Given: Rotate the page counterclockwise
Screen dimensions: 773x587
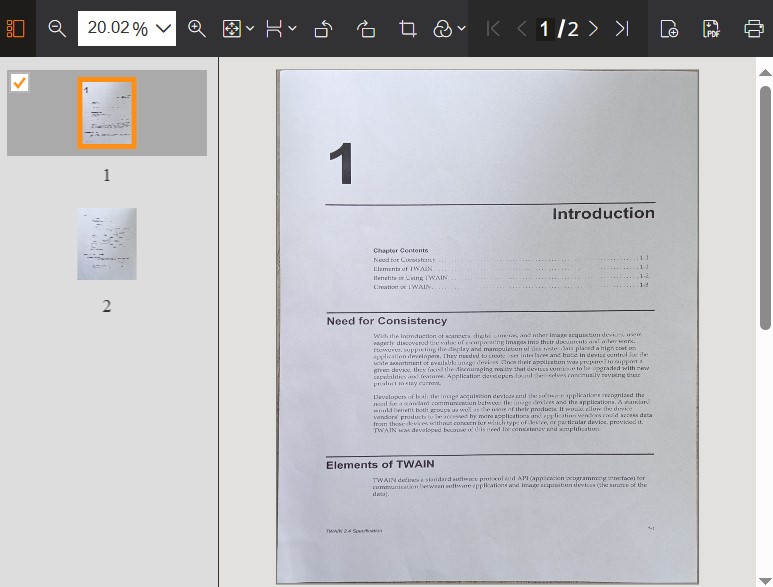Looking at the screenshot, I should tap(324, 28).
